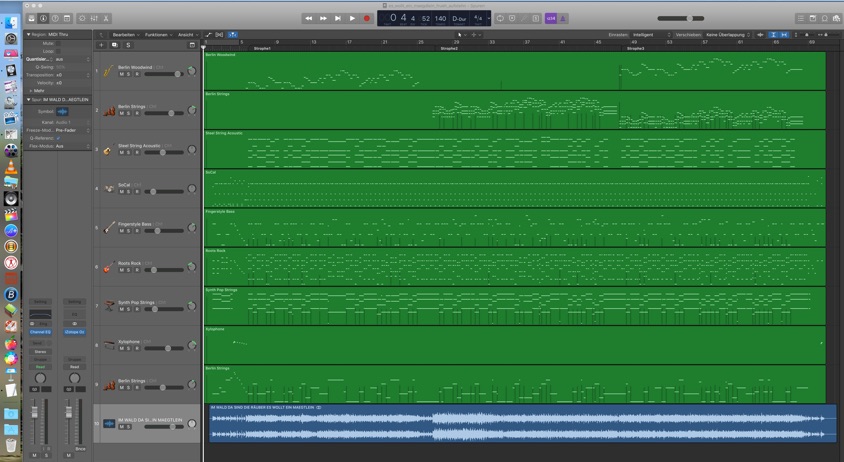Toggle the Replace mode button
Viewport: 844px width, 462px height.
click(x=512, y=18)
